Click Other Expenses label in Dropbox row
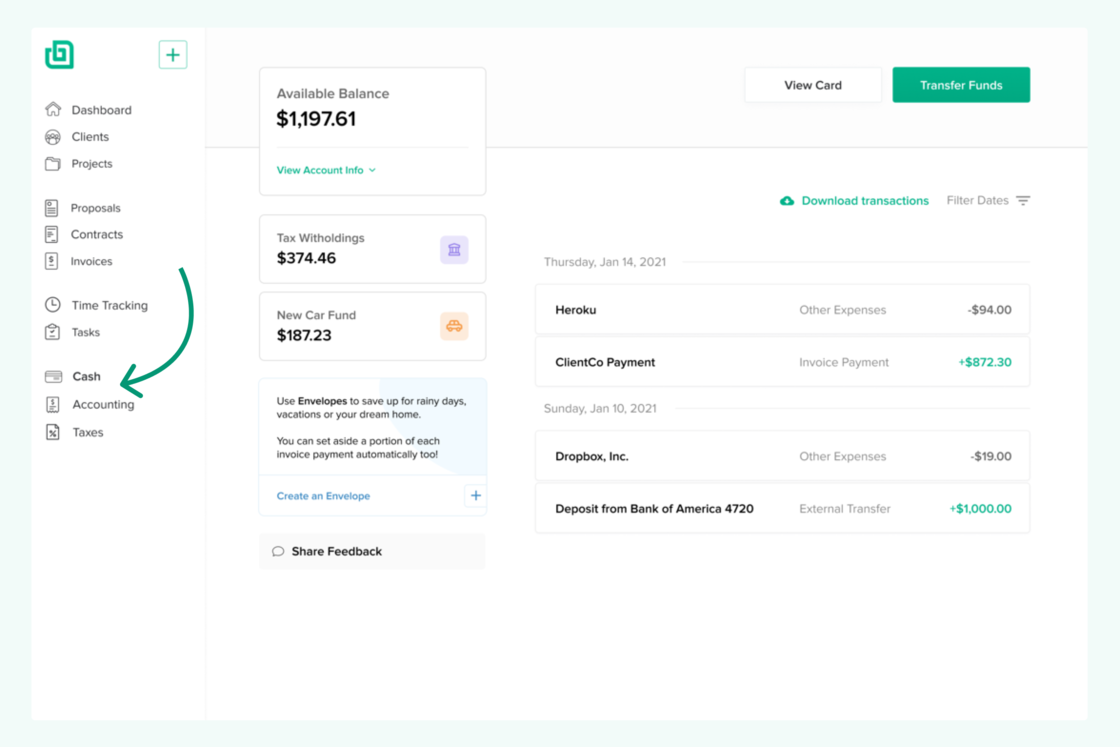Viewport: 1120px width, 747px height. coord(842,456)
